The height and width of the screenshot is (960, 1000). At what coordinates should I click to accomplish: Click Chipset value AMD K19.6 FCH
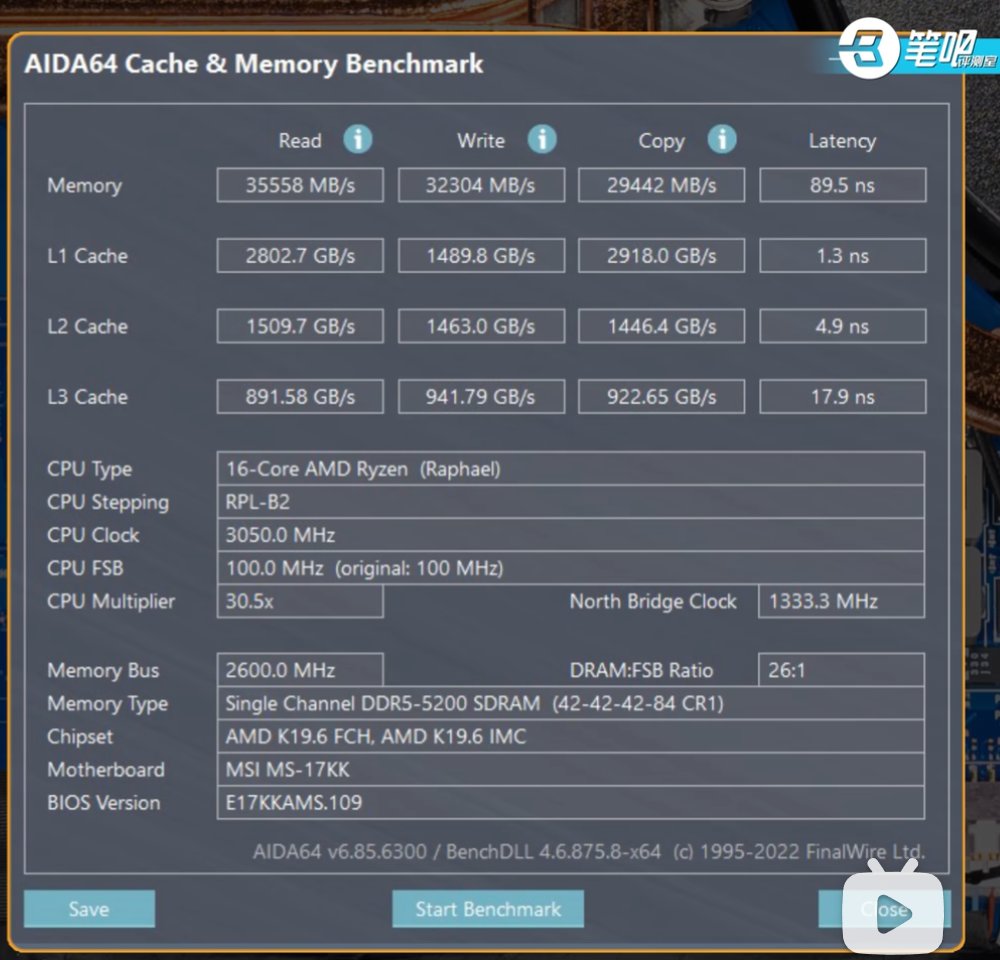coord(571,736)
